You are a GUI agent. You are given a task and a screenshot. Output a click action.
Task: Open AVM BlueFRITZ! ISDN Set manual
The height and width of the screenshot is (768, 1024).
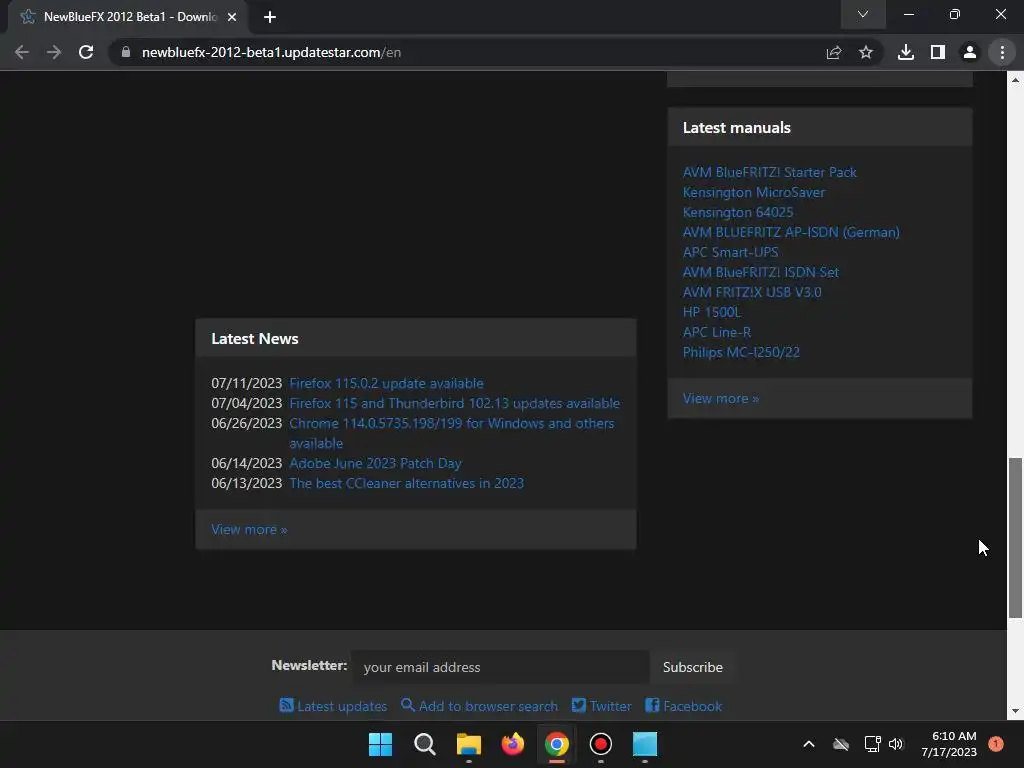tap(761, 272)
